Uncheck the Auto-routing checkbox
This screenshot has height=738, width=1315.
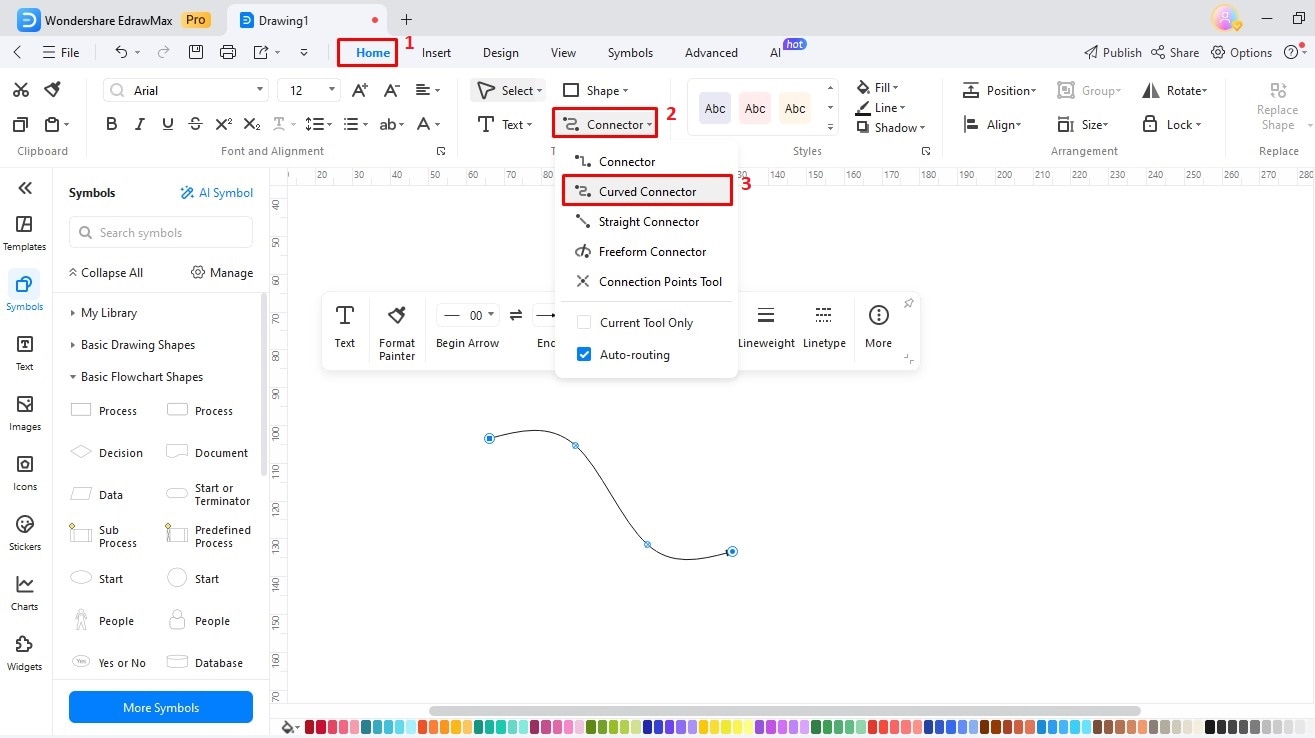(584, 355)
